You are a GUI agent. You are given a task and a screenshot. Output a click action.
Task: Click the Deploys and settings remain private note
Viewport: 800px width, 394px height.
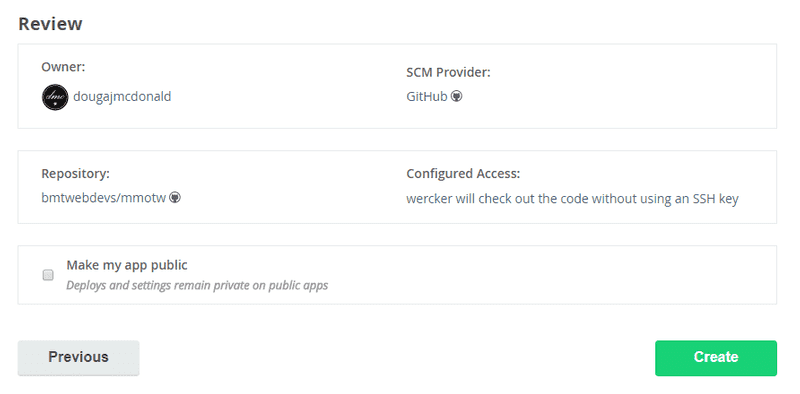point(197,285)
